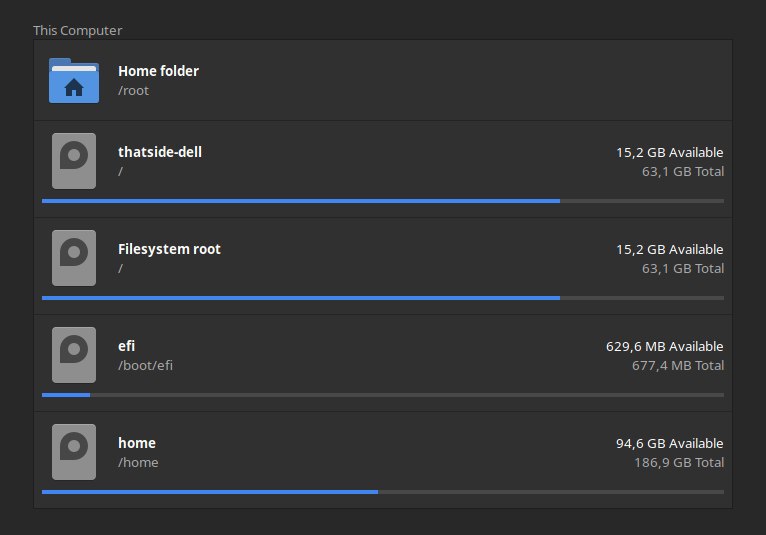Select the thatside-dell drive icon

[74, 161]
